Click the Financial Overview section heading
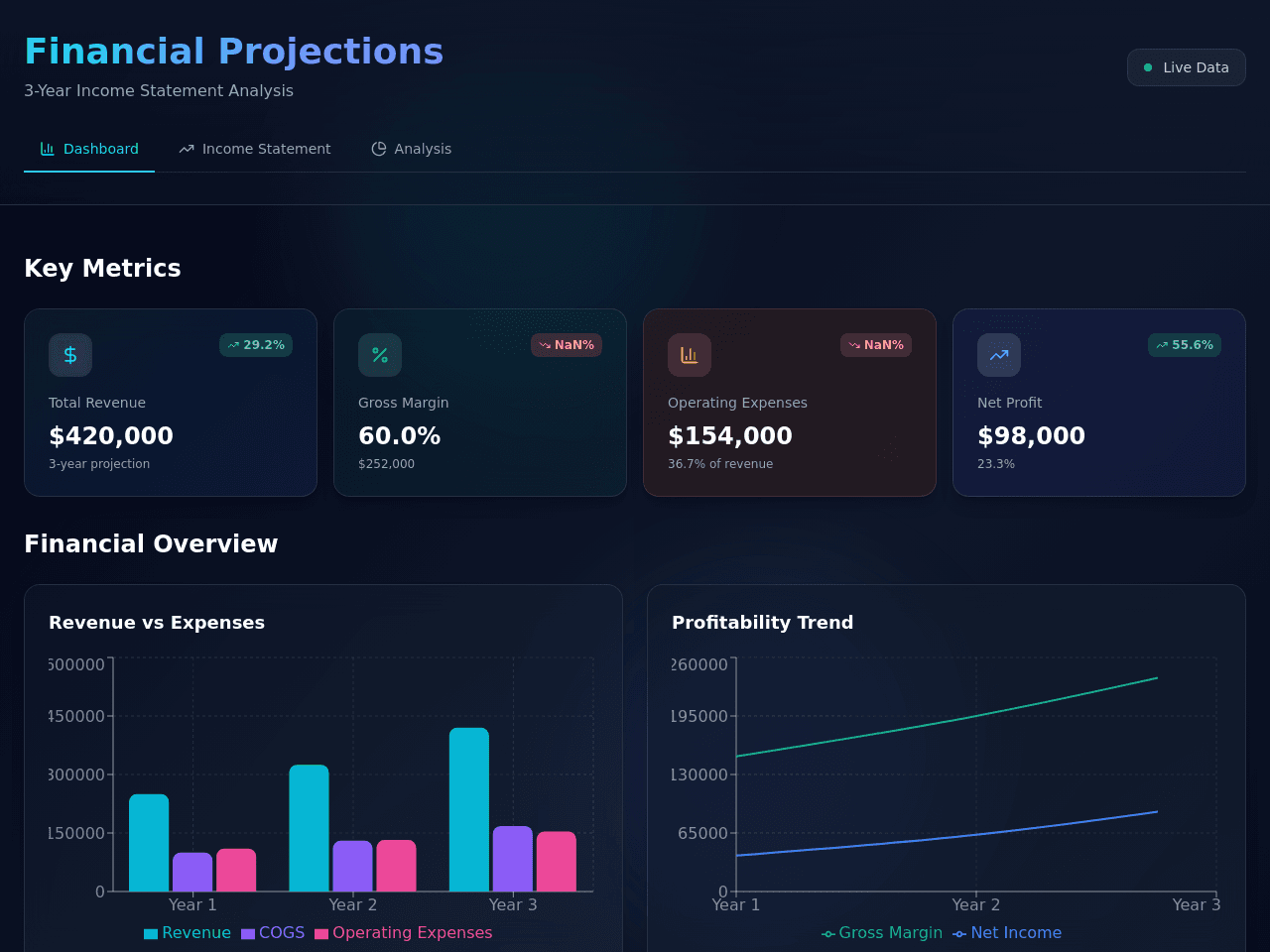 click(x=151, y=544)
